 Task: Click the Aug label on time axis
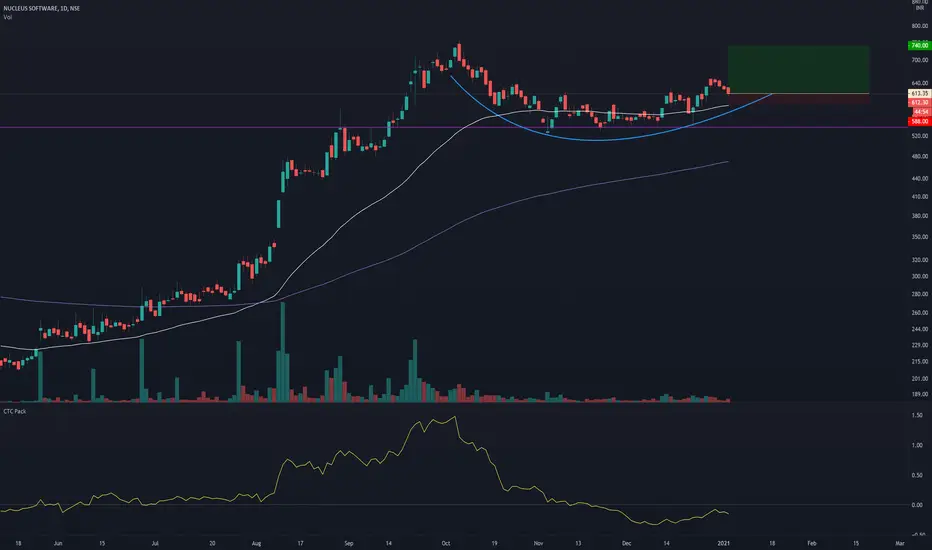pos(256,543)
